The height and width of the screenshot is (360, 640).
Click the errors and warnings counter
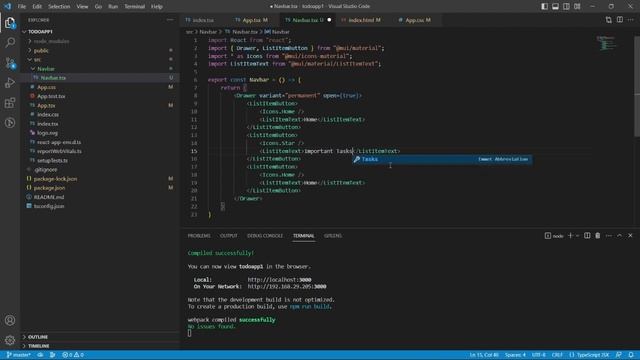73,355
